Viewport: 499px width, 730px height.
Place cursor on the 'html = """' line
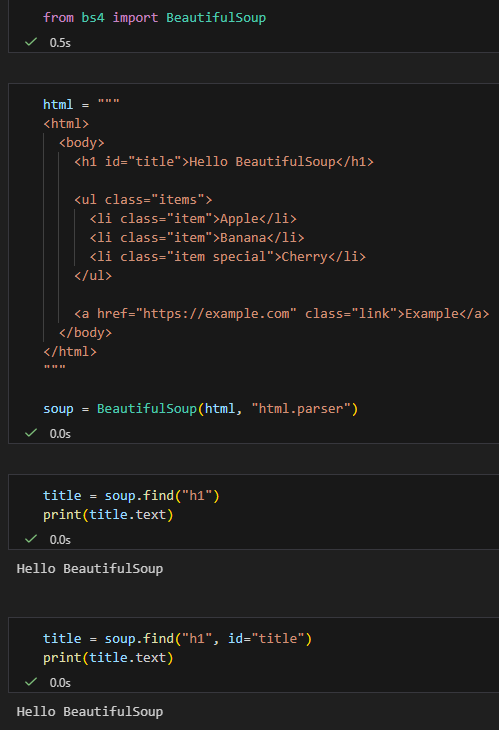click(x=81, y=104)
